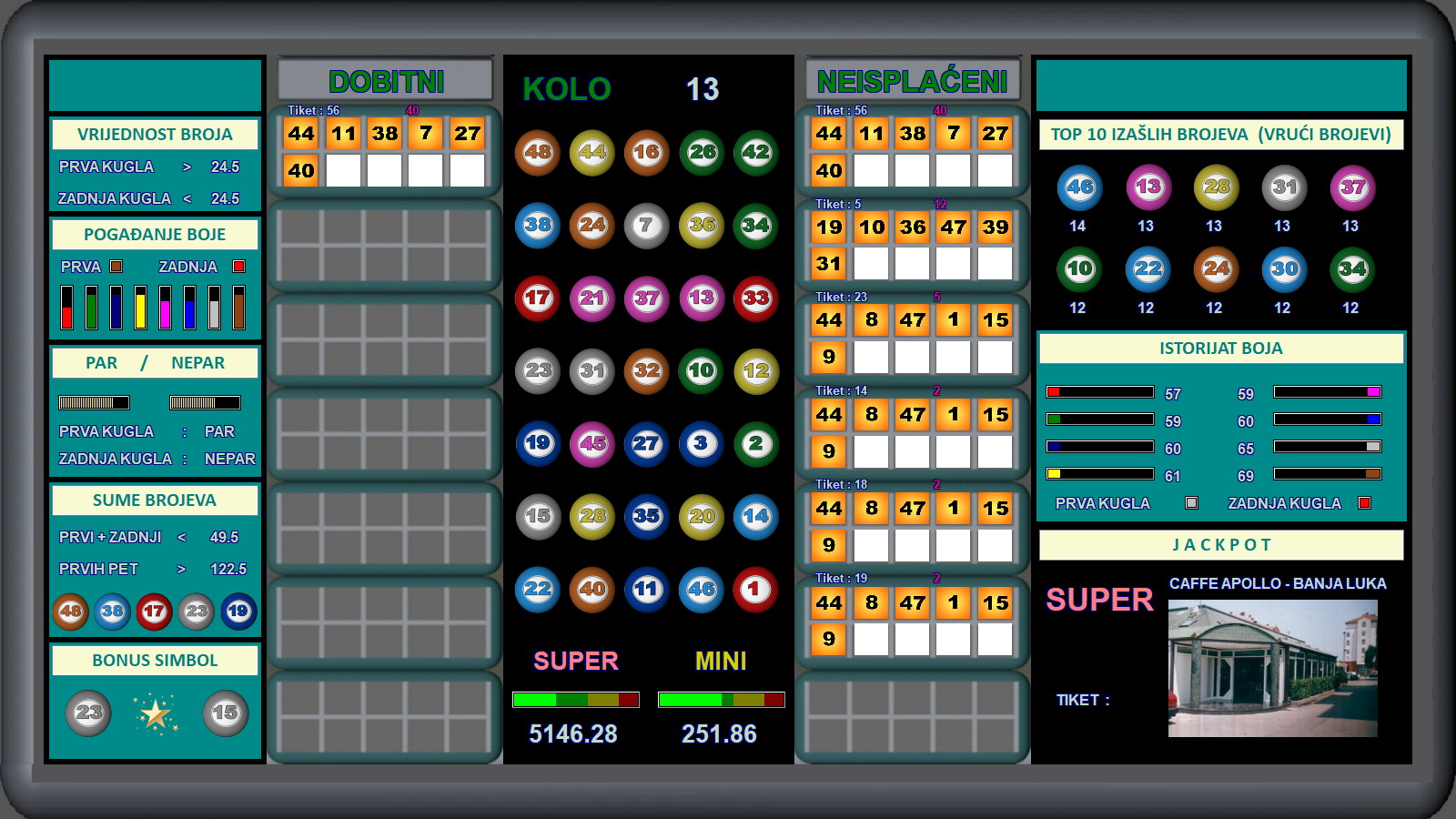Select blue ball 30 in the Top 10 panel
The height and width of the screenshot is (819, 1456).
[1284, 269]
